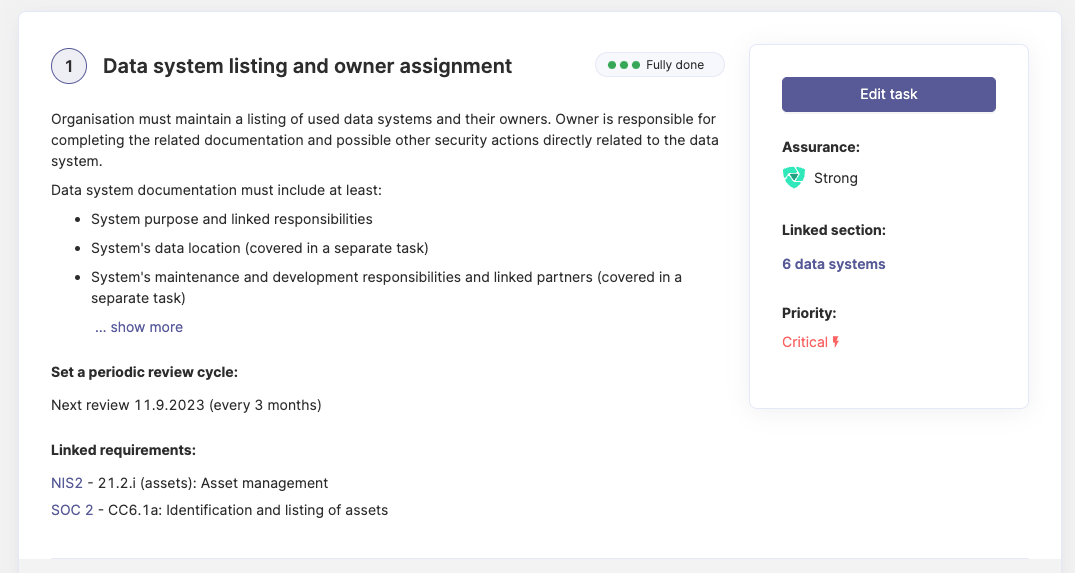Open the SOC 2 requirement link
Viewport: 1075px width, 573px height.
point(72,510)
